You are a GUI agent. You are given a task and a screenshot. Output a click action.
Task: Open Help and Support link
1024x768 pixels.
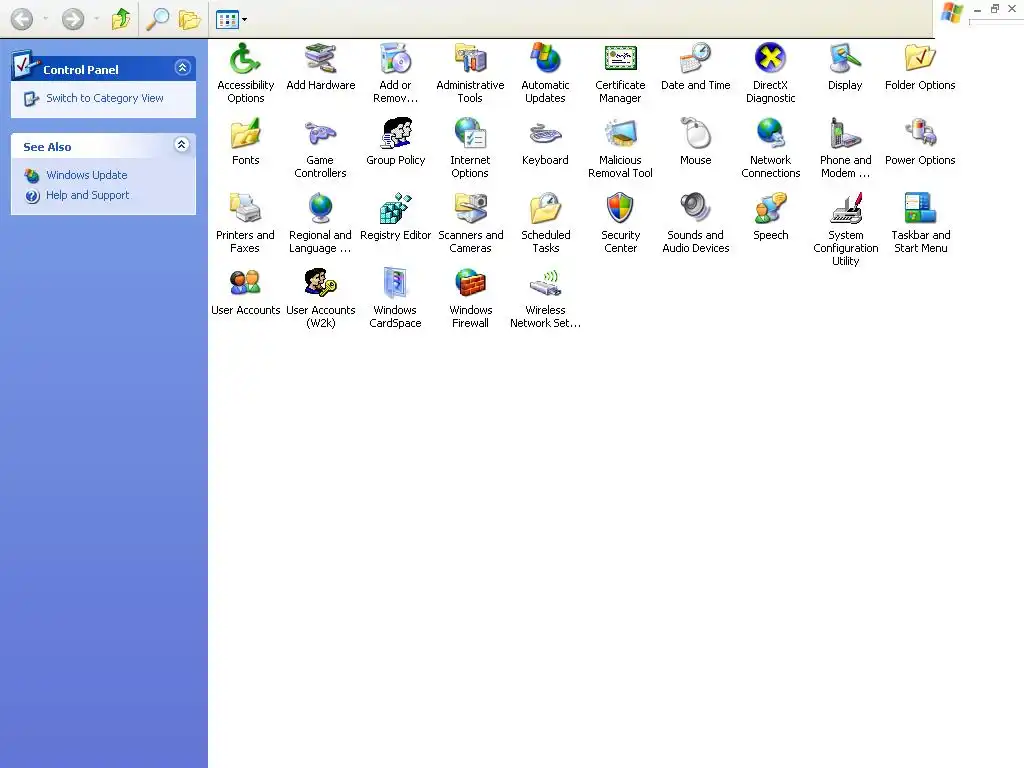(x=88, y=195)
